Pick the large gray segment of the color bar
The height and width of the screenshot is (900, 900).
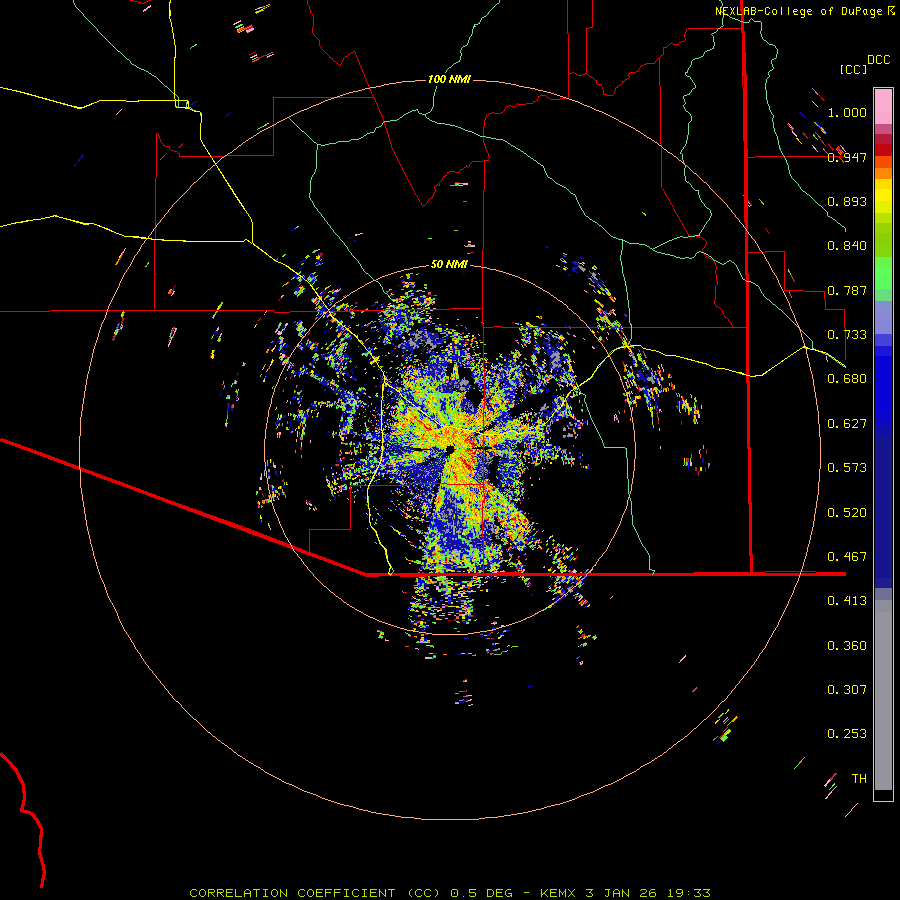tap(883, 695)
